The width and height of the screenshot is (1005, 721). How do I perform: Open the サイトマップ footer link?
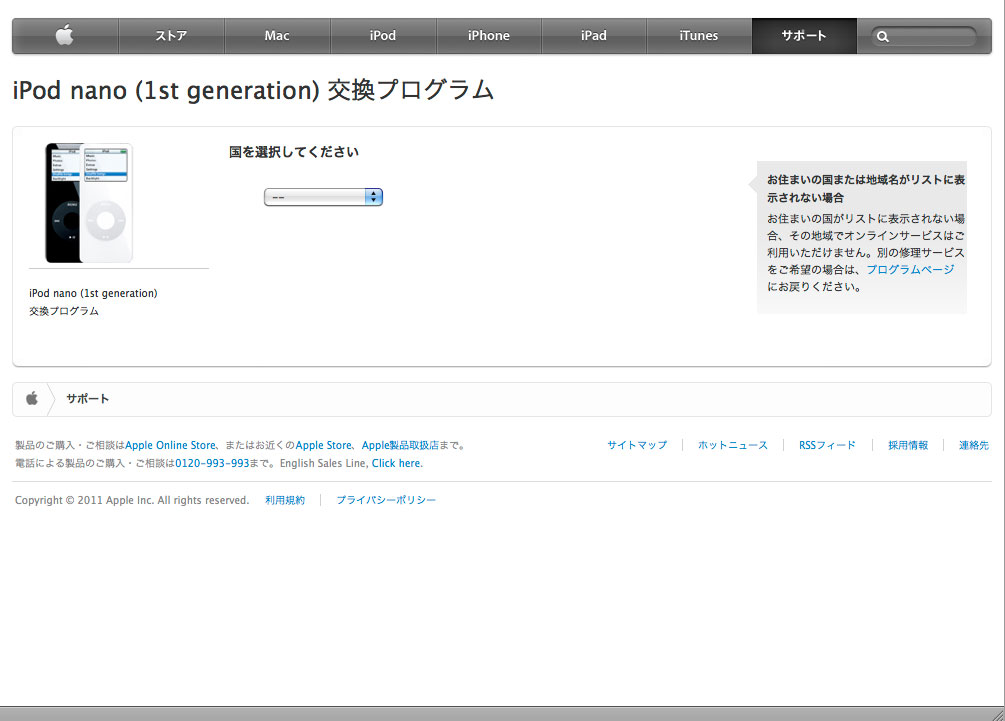[637, 445]
